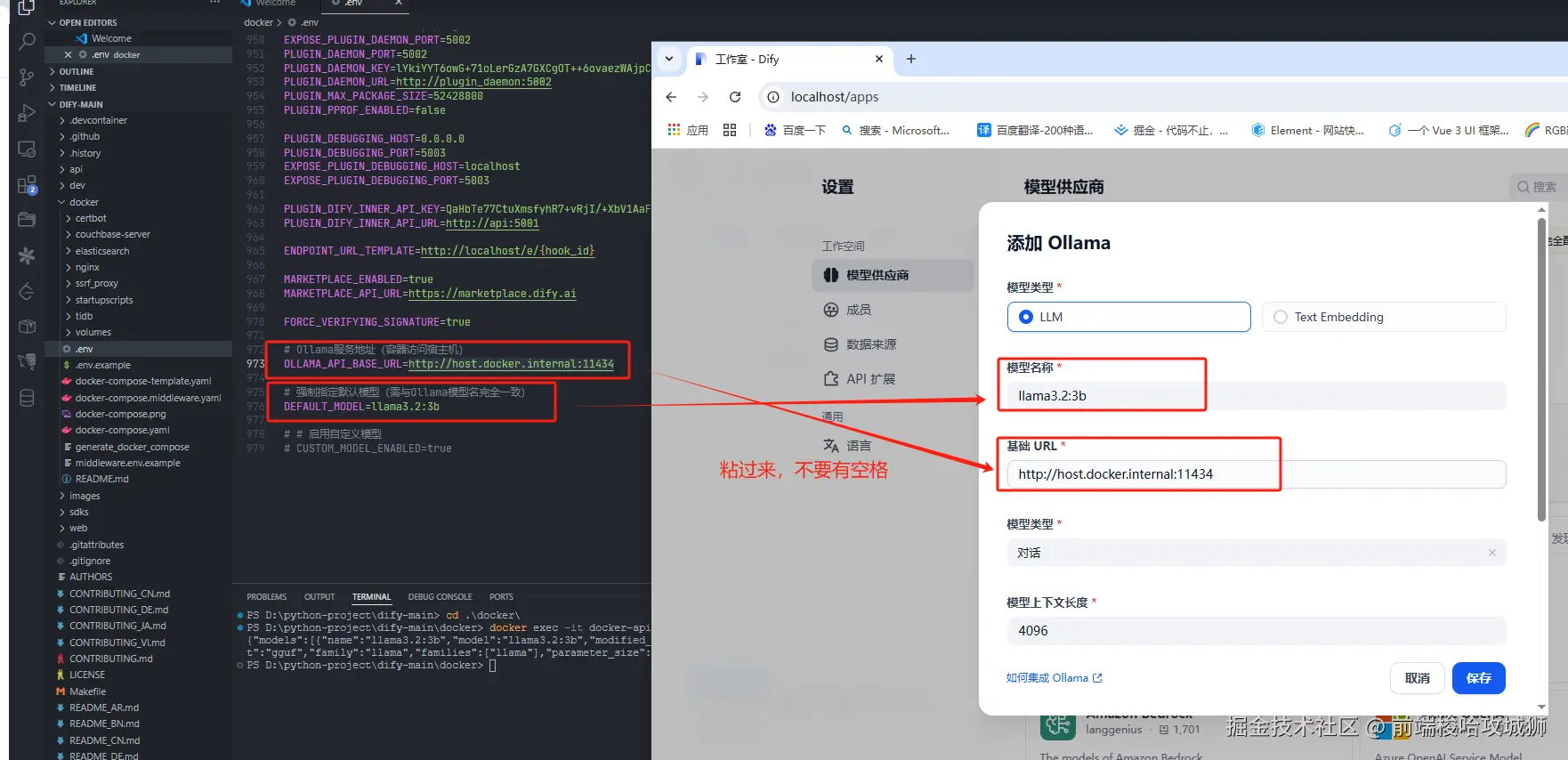1568x760 pixels.
Task: Switch to the PORTS panel tab
Action: (501, 597)
